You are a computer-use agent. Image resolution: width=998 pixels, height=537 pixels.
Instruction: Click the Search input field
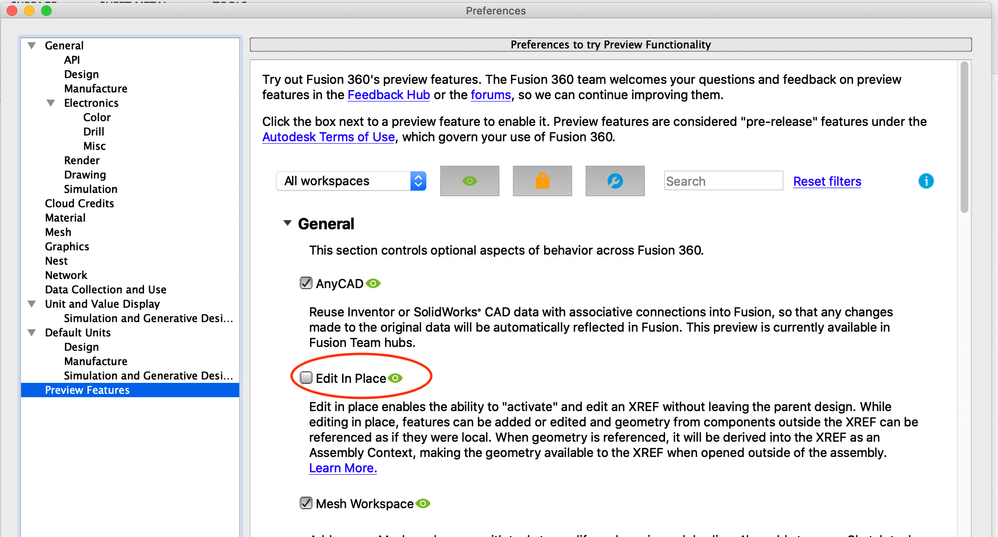[x=723, y=181]
